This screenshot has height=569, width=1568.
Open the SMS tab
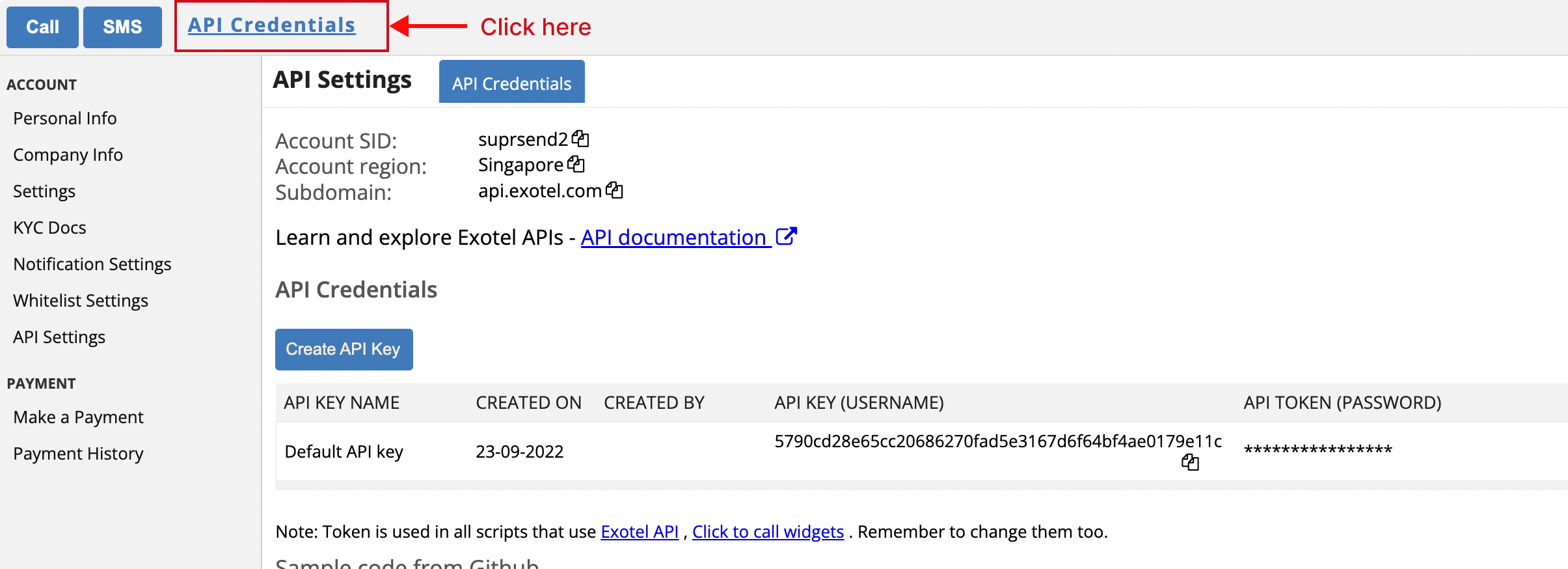click(x=122, y=27)
